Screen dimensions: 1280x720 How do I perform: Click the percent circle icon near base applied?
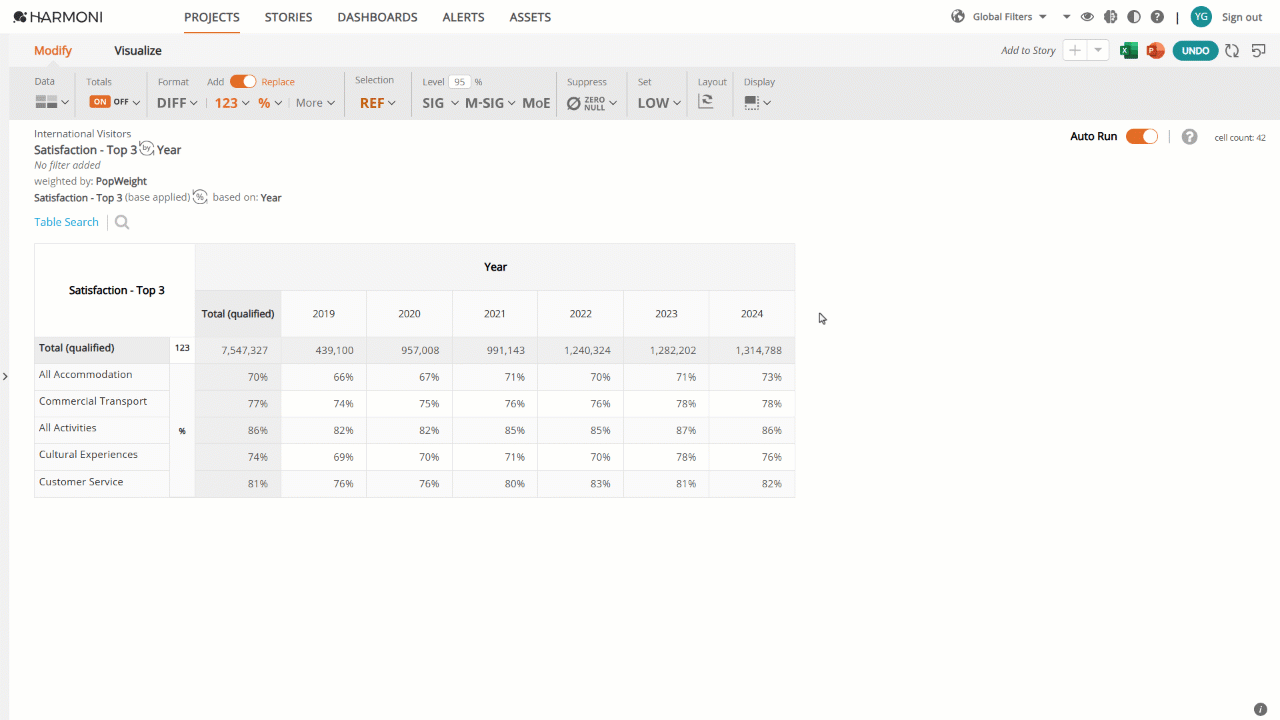200,197
